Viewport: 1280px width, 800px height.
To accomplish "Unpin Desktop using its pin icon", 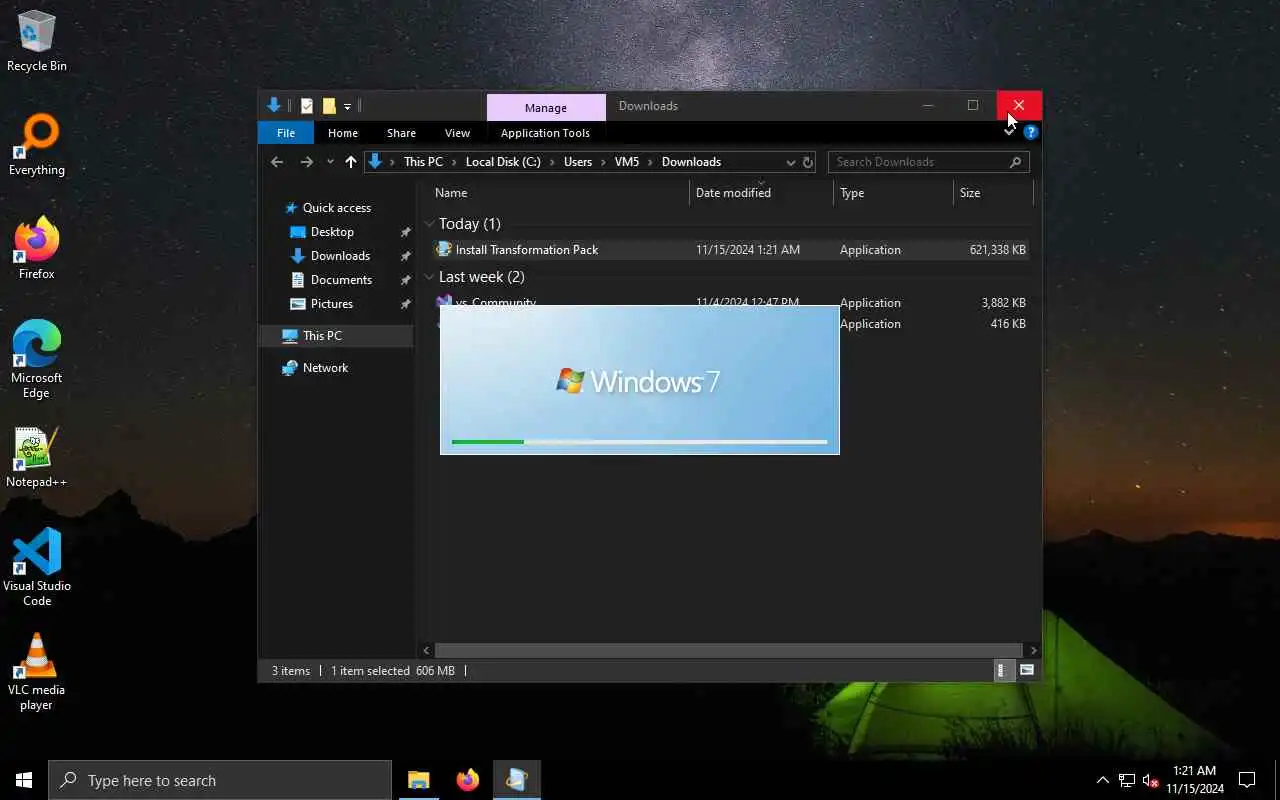I will point(405,232).
